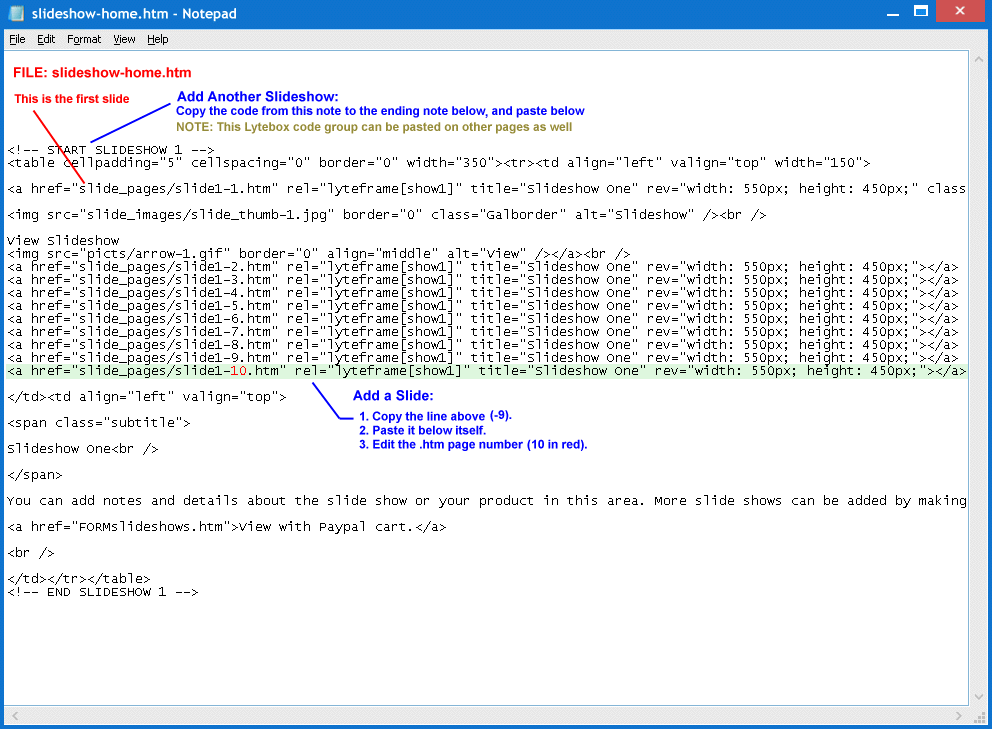The width and height of the screenshot is (992, 729).
Task: Open the View menu
Action: tap(124, 39)
